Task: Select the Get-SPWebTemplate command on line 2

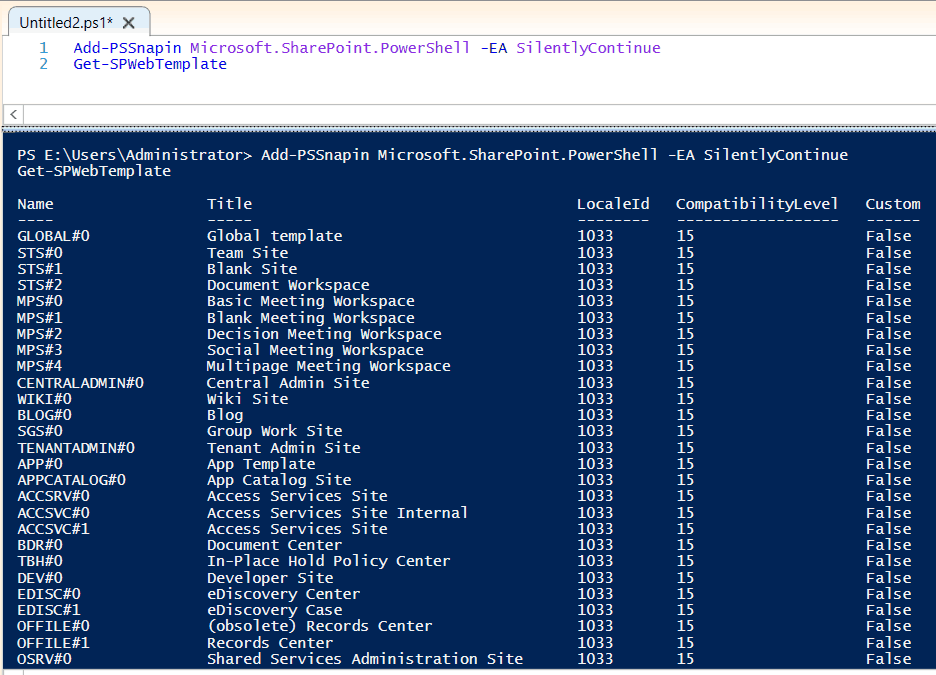Action: pos(149,63)
